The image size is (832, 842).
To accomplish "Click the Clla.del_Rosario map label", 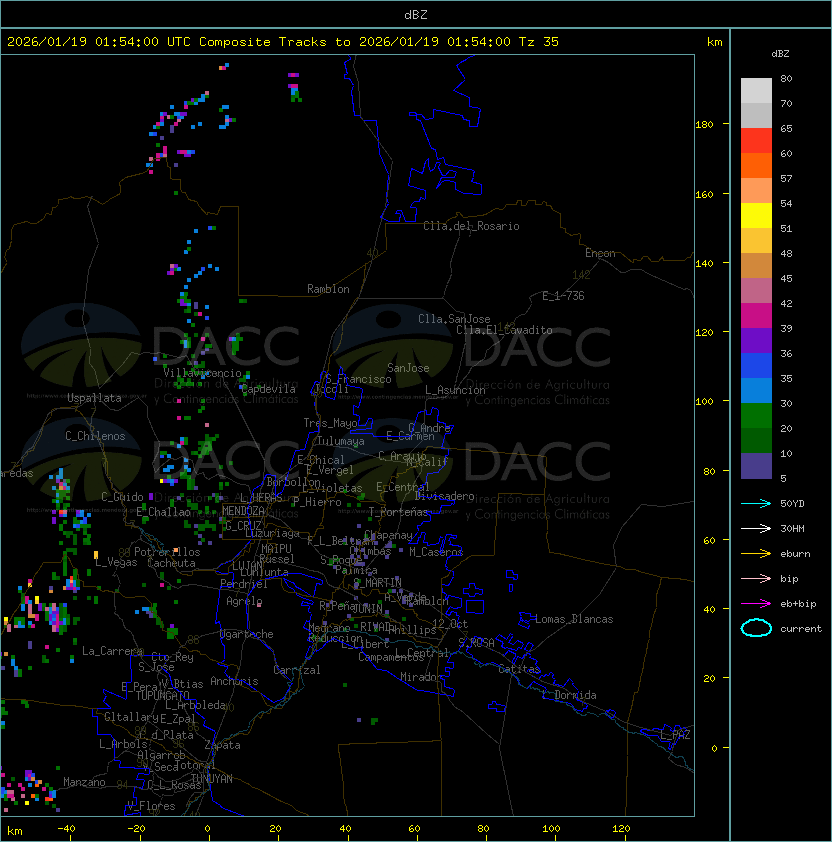I will tap(471, 226).
